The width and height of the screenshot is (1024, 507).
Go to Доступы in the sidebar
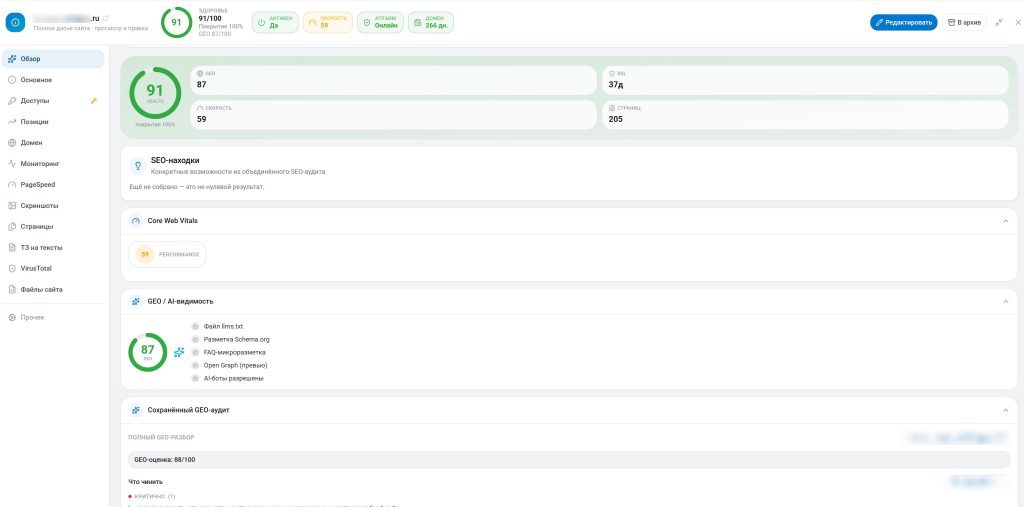pyautogui.click(x=53, y=101)
